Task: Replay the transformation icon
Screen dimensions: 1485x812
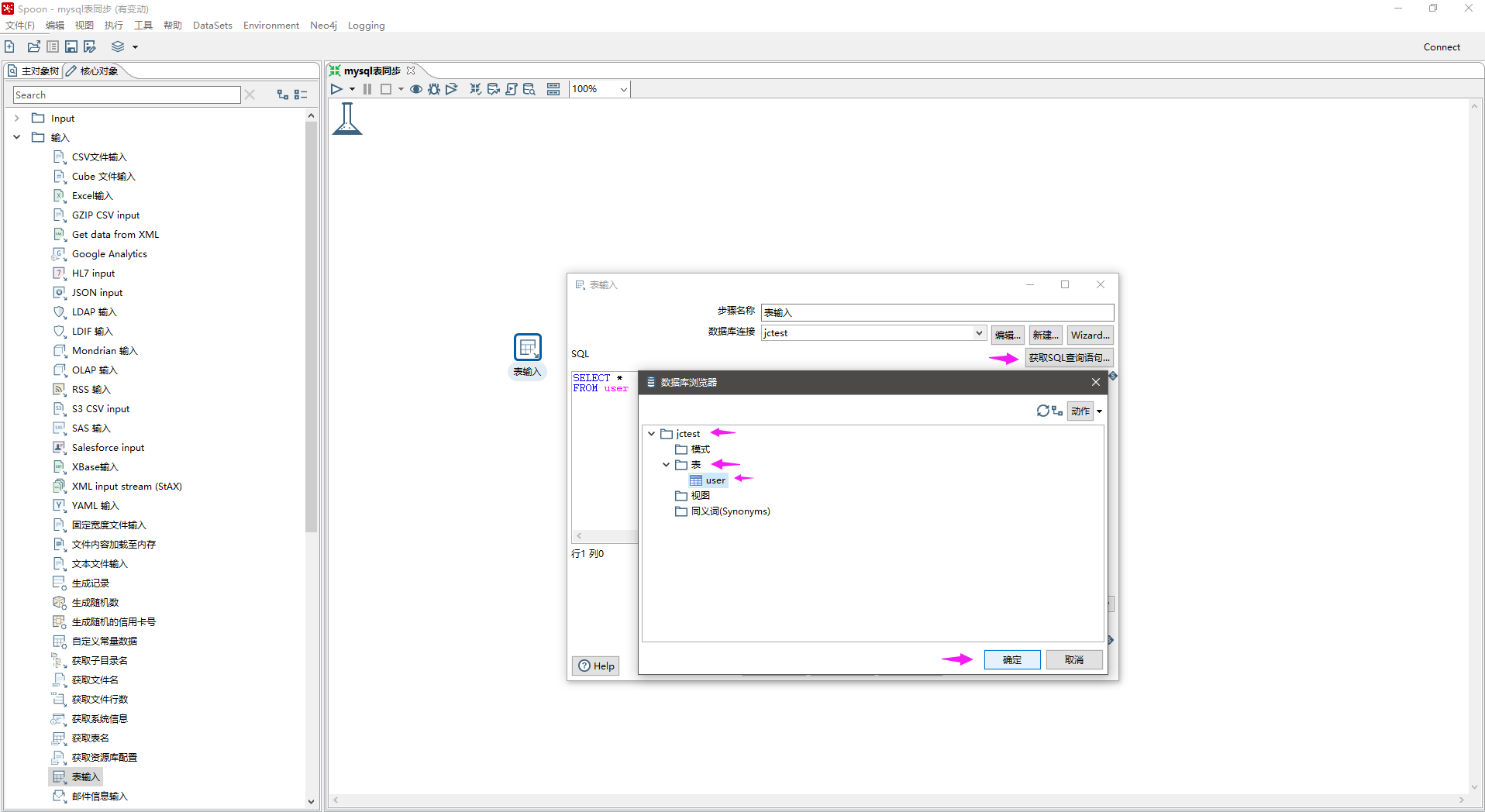Action: [x=452, y=89]
